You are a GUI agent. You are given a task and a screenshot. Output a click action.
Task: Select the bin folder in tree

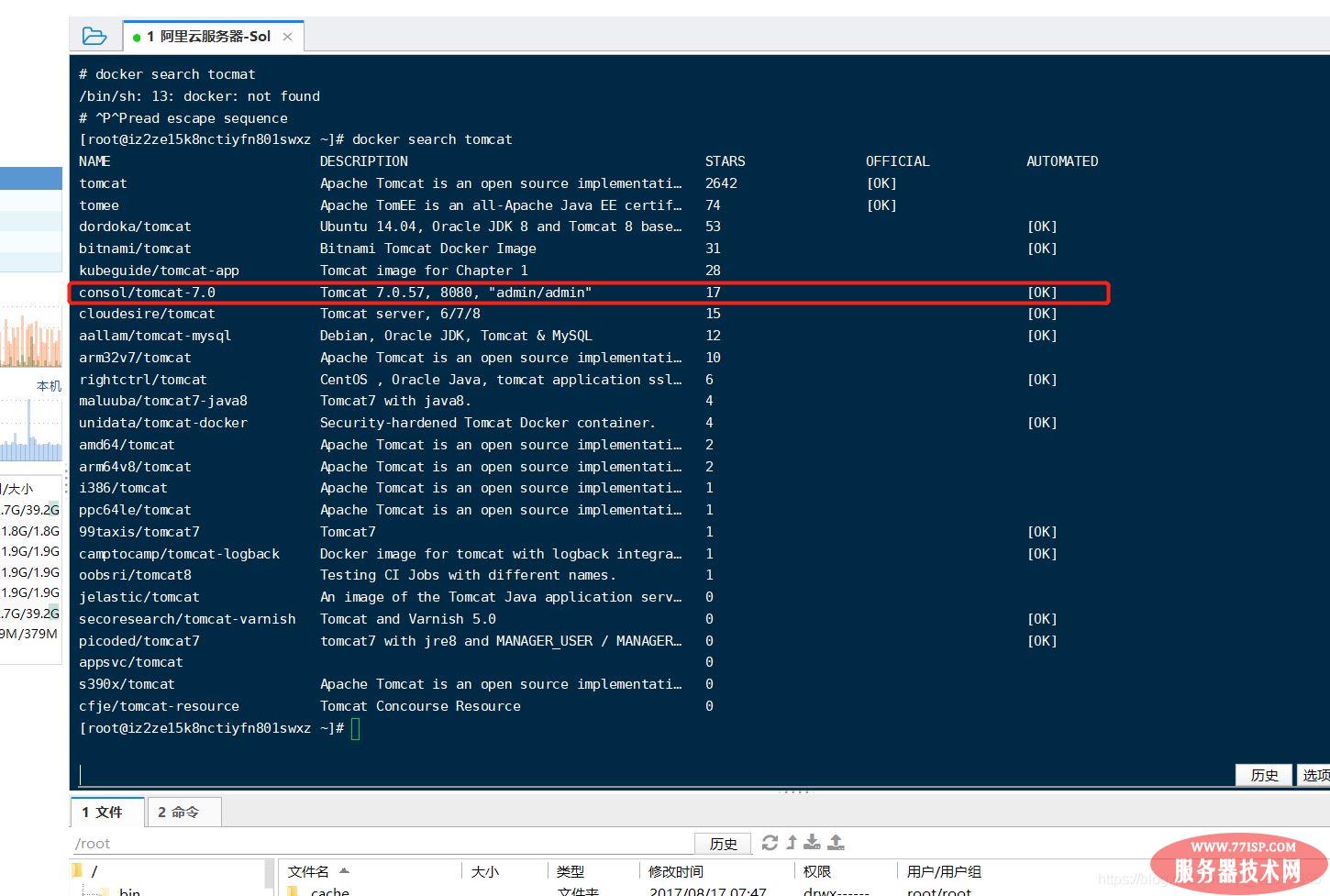pos(129,890)
